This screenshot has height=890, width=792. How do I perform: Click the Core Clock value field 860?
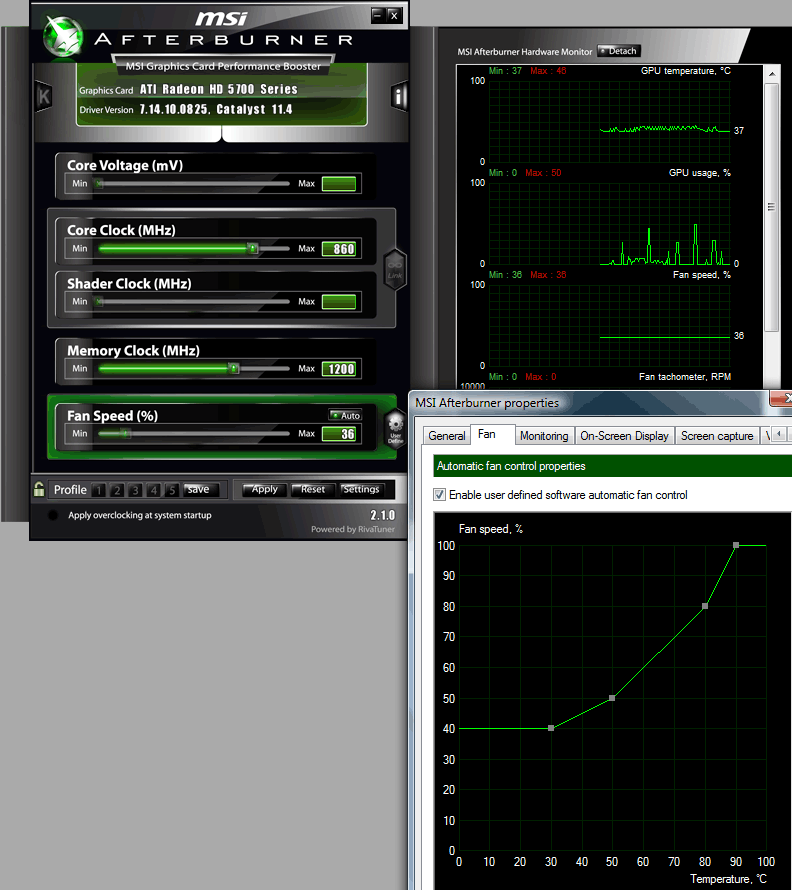(x=339, y=249)
